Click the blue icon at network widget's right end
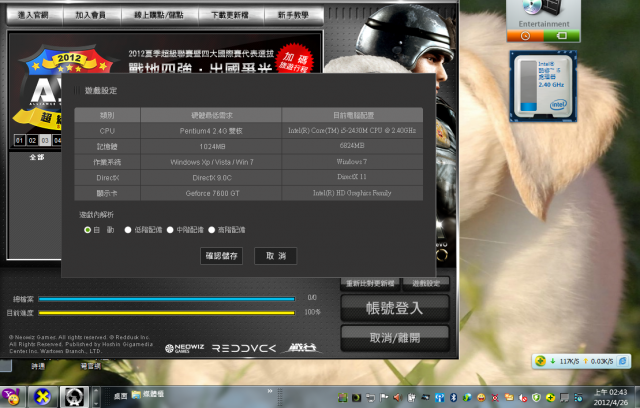Image resolution: width=640 pixels, height=408 pixels. click(x=622, y=361)
